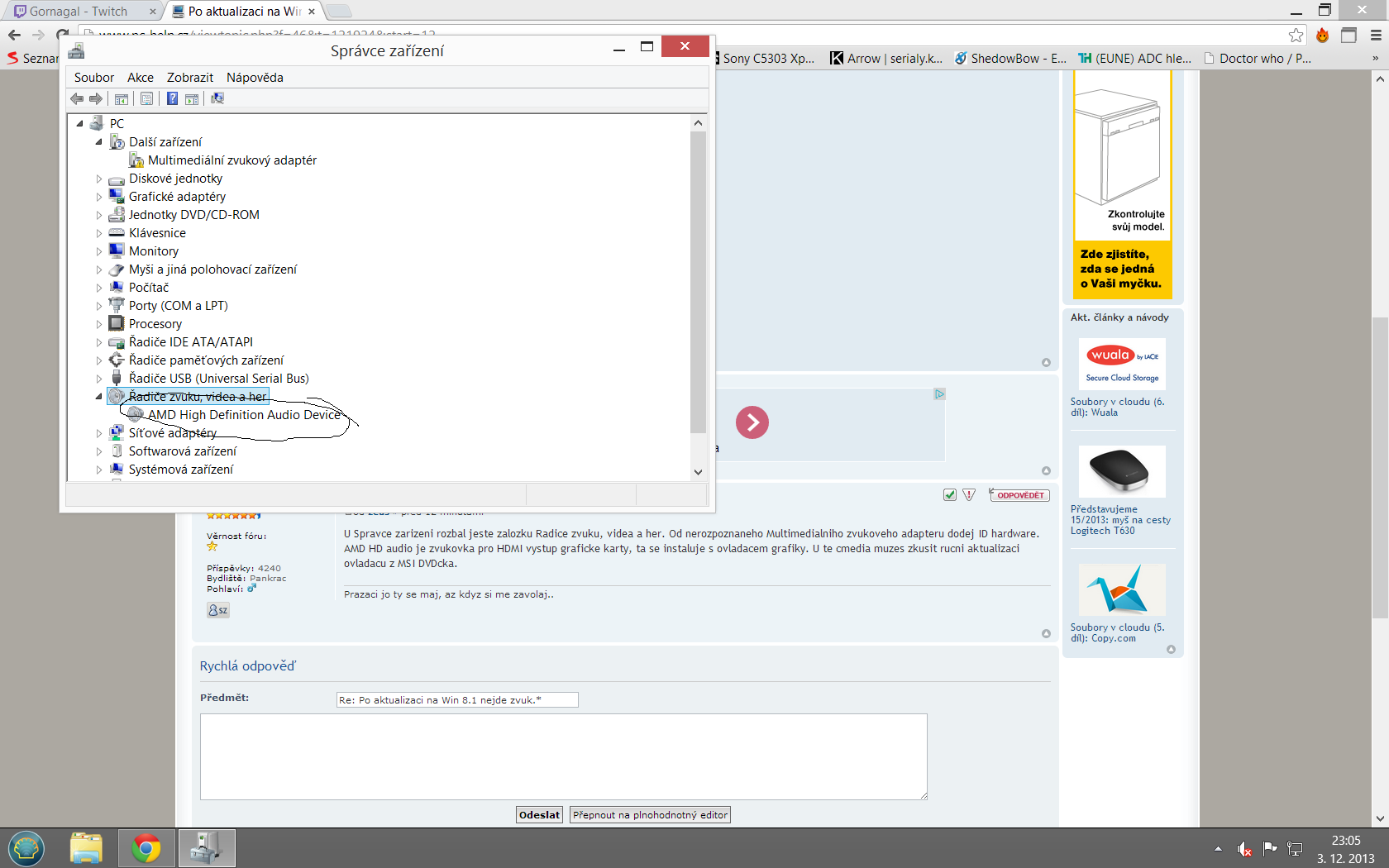Open the Wuala Secure Cloud Storage thumbnail
This screenshot has height=868, width=1389.
(x=1122, y=364)
